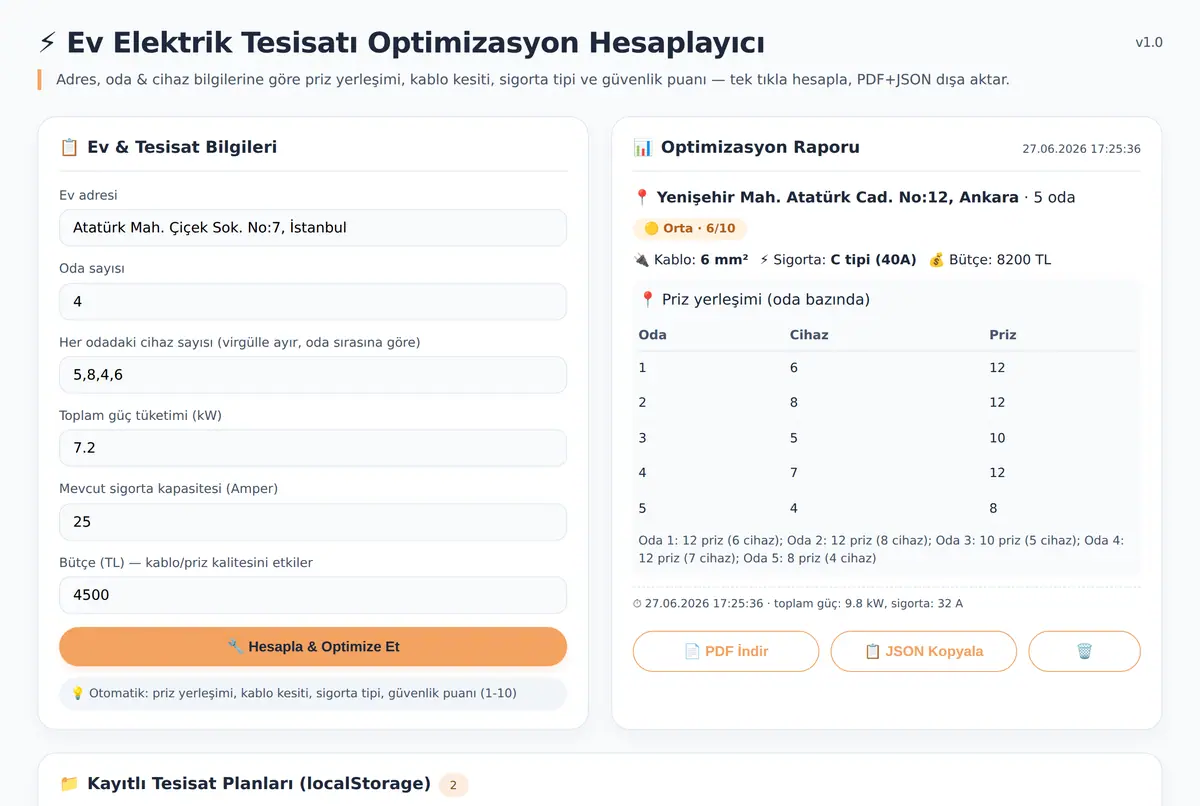
Task: Click the chart icon beside Optimizasyon Raporu
Action: tap(643, 147)
